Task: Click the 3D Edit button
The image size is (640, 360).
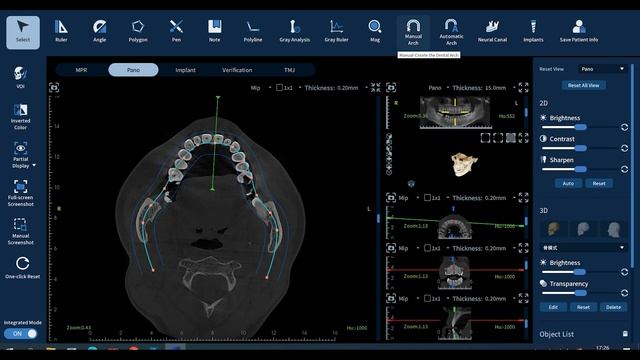Action: [x=553, y=307]
